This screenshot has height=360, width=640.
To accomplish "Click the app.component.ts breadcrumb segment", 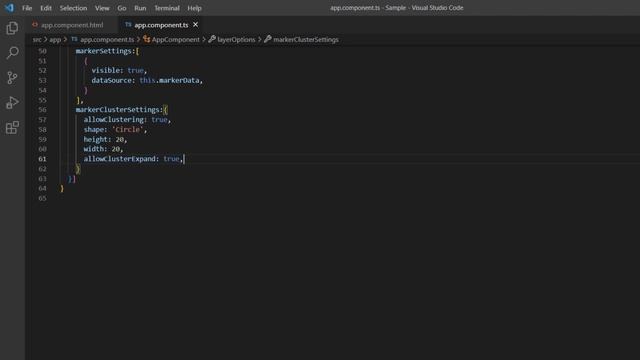I will click(x=107, y=40).
